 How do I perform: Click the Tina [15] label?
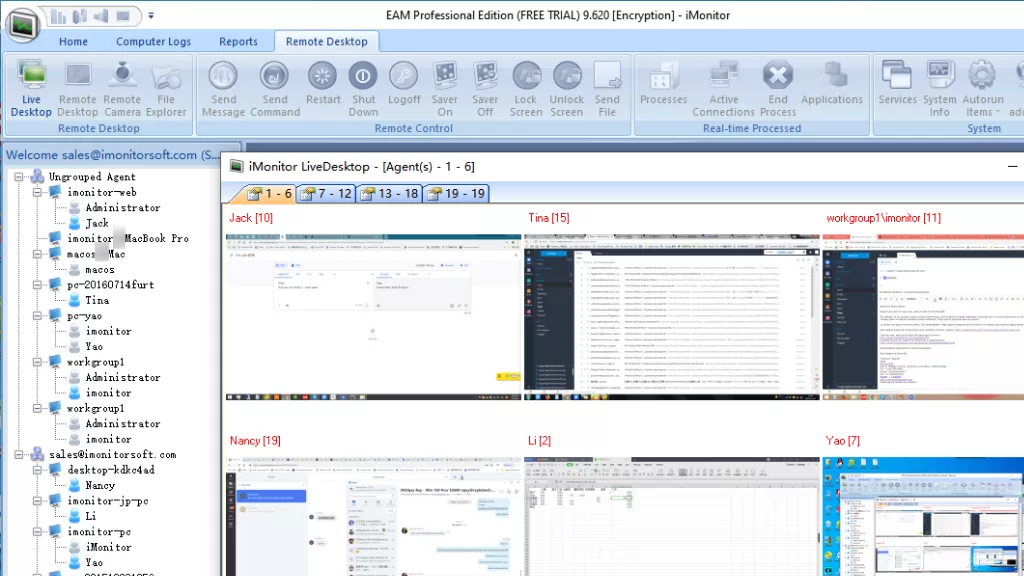click(x=549, y=218)
